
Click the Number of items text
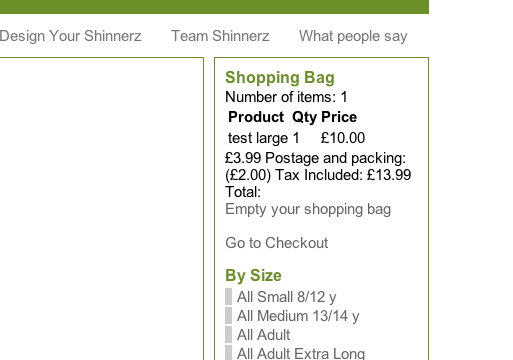pos(286,97)
